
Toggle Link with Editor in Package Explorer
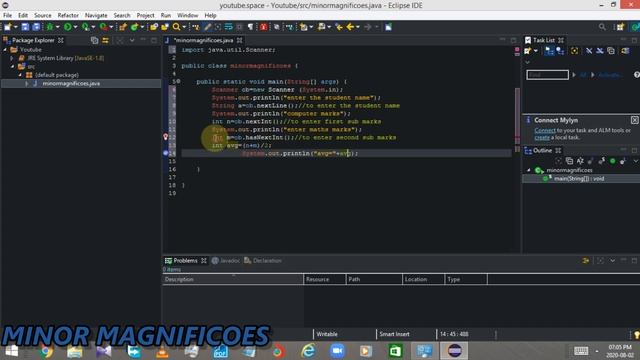click(x=105, y=40)
